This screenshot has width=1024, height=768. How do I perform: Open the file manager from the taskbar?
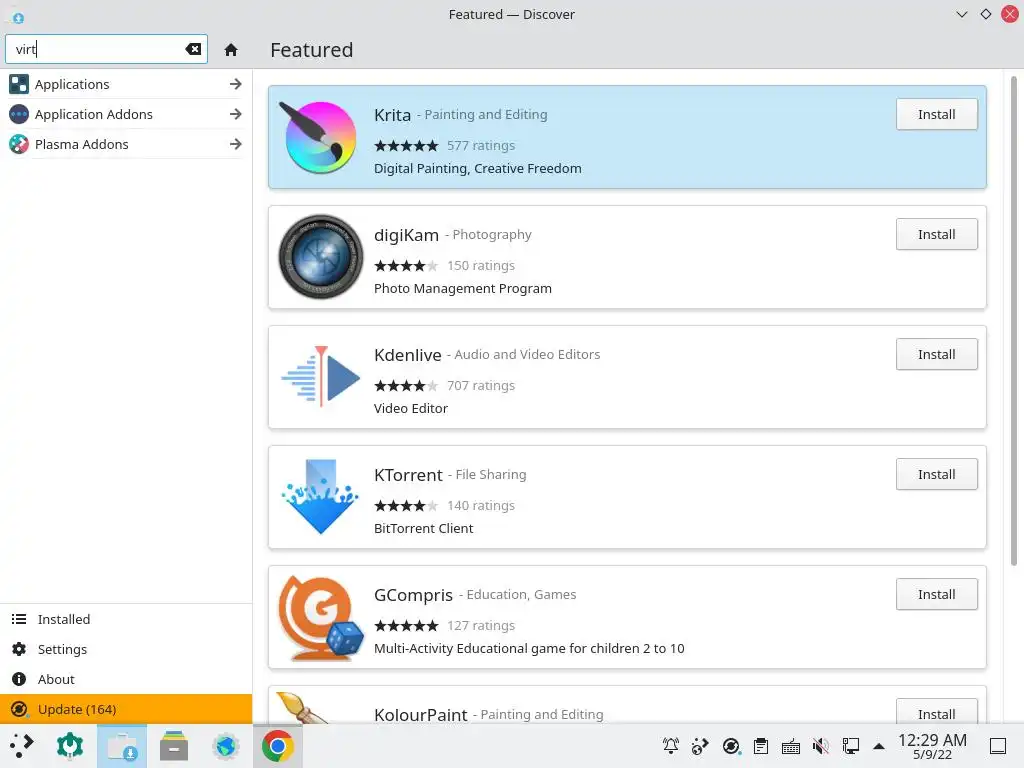coord(174,746)
